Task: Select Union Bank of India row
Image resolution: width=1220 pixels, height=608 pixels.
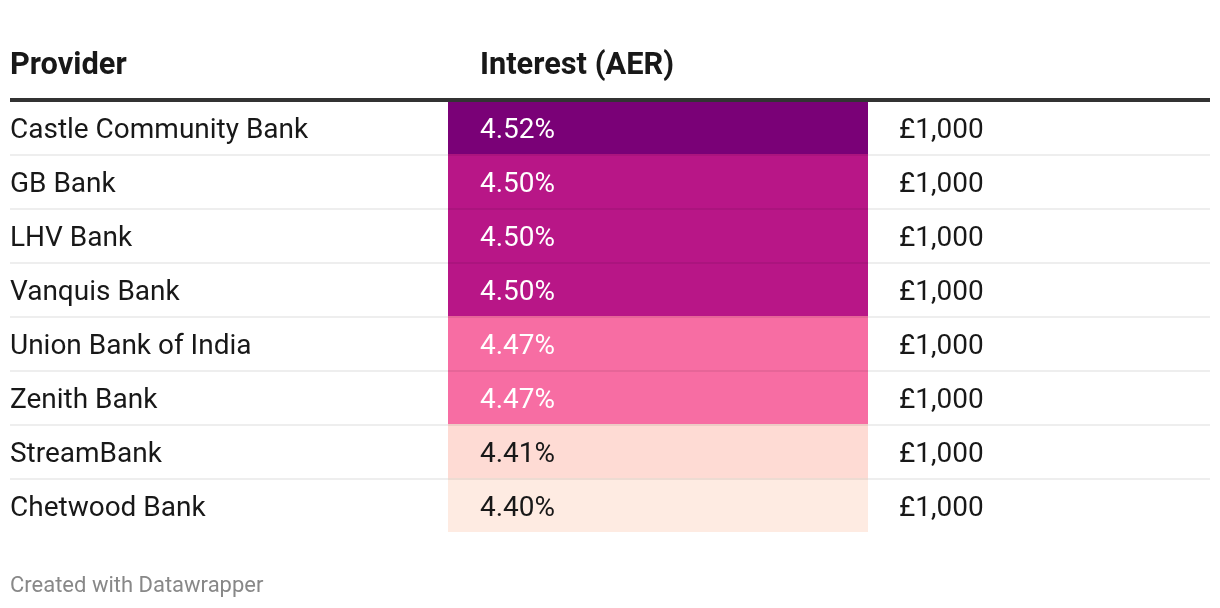Action: (130, 345)
